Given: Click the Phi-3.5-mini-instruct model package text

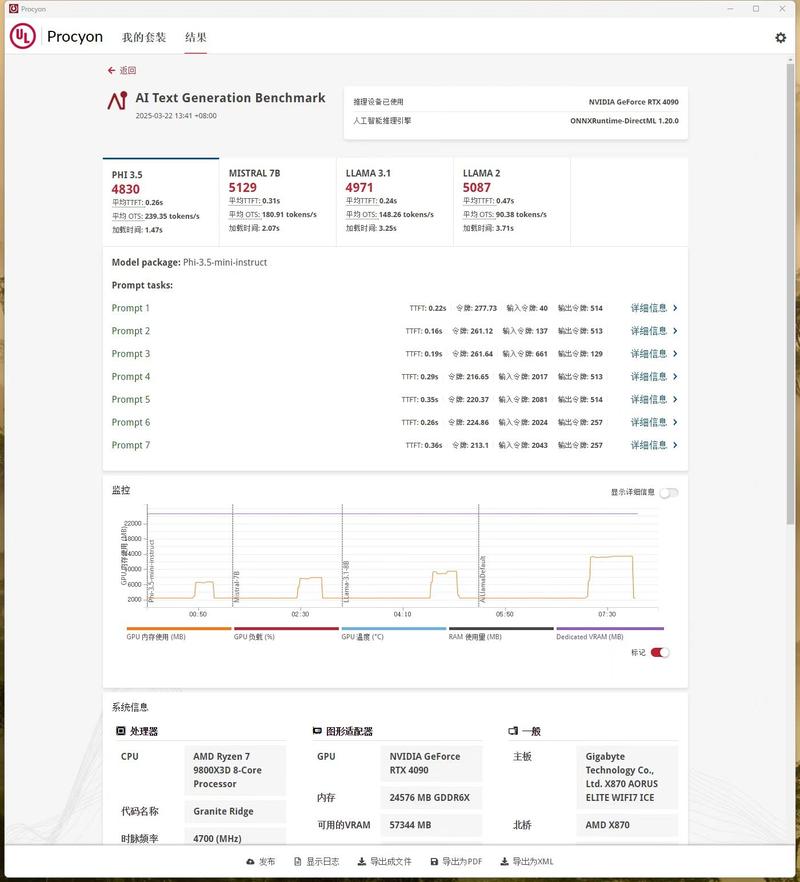Looking at the screenshot, I should [225, 263].
